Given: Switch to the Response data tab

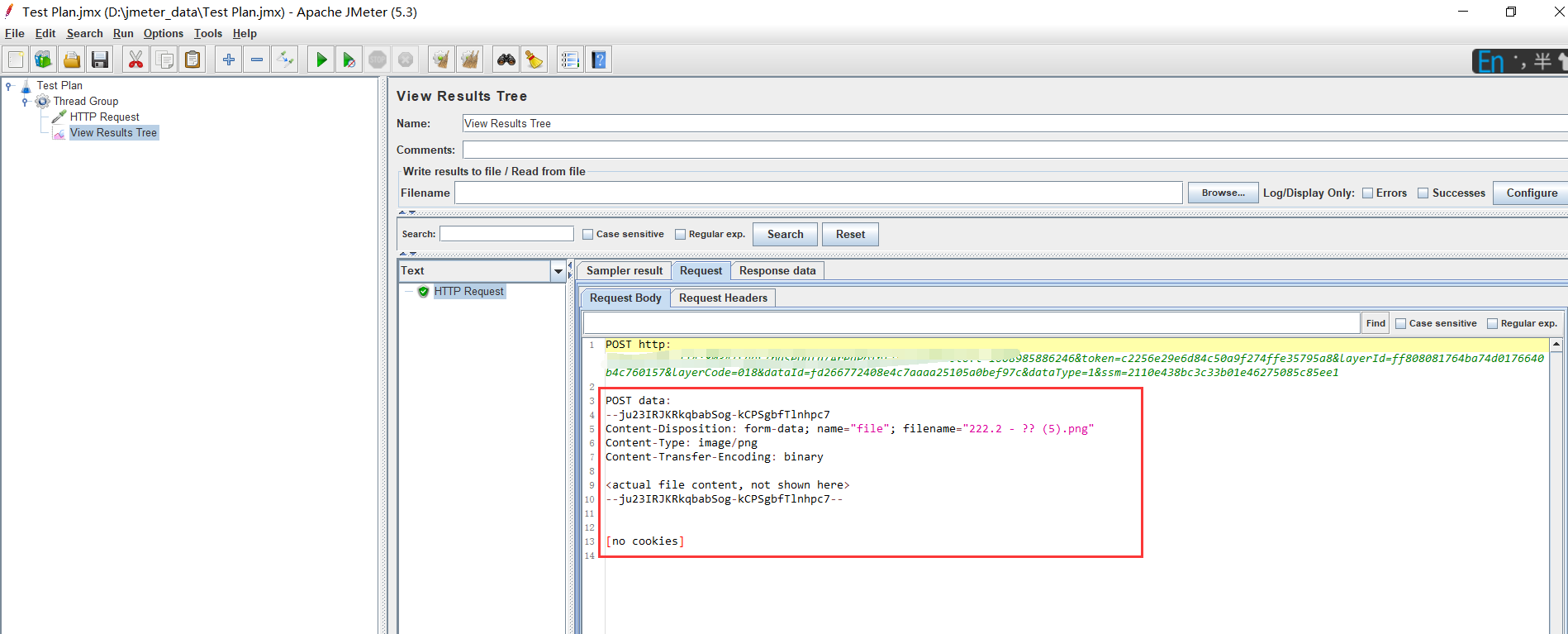Looking at the screenshot, I should point(777,271).
